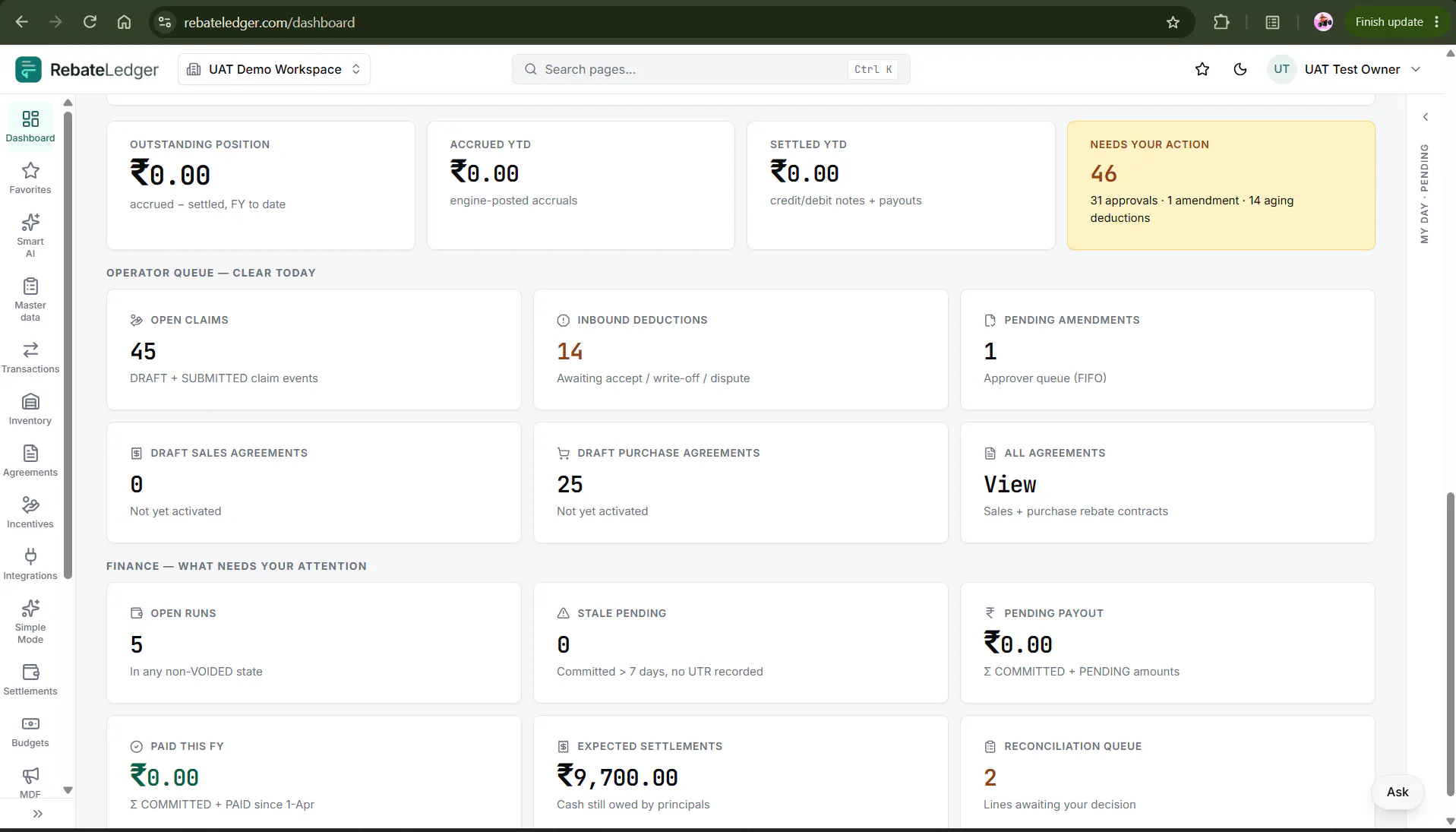Open Master data section

pos(30,299)
